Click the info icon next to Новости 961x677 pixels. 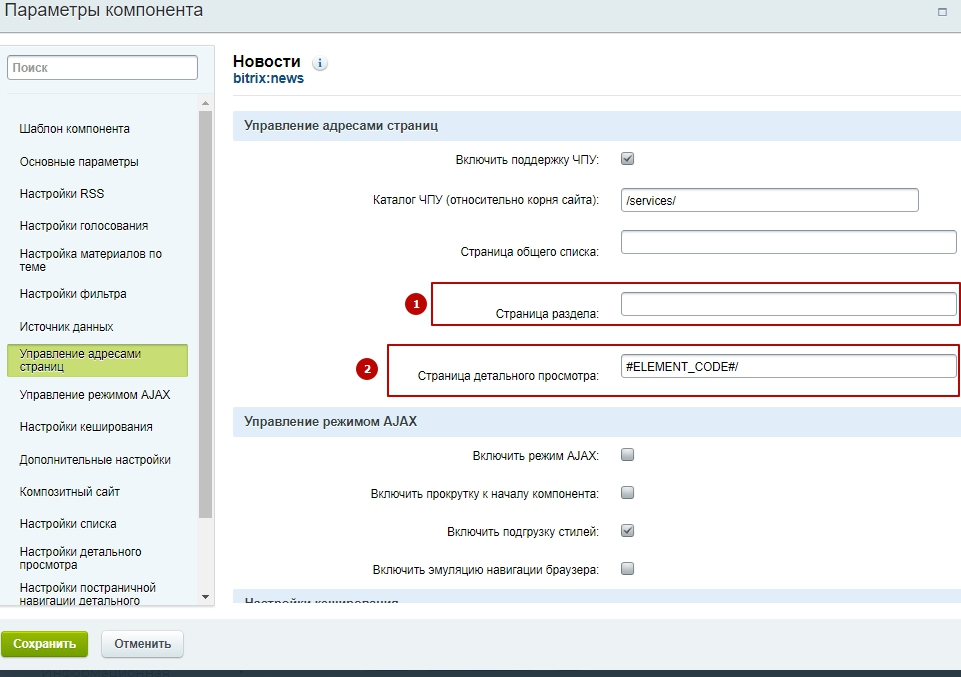point(320,63)
